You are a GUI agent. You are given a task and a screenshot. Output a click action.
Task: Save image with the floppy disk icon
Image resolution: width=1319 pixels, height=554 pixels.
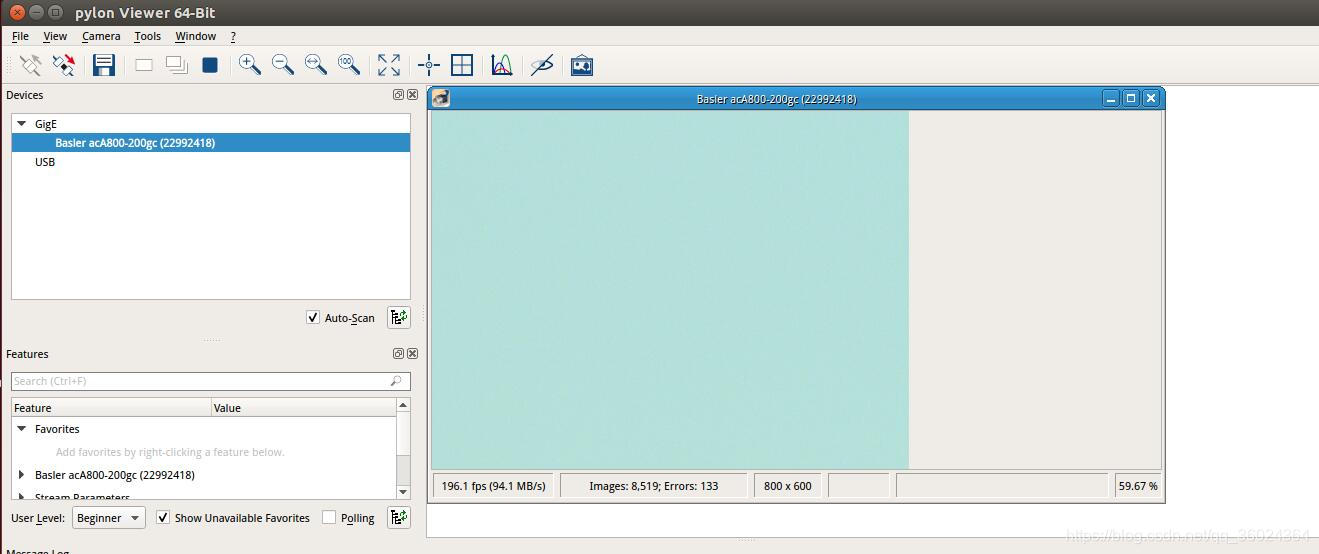tap(104, 65)
